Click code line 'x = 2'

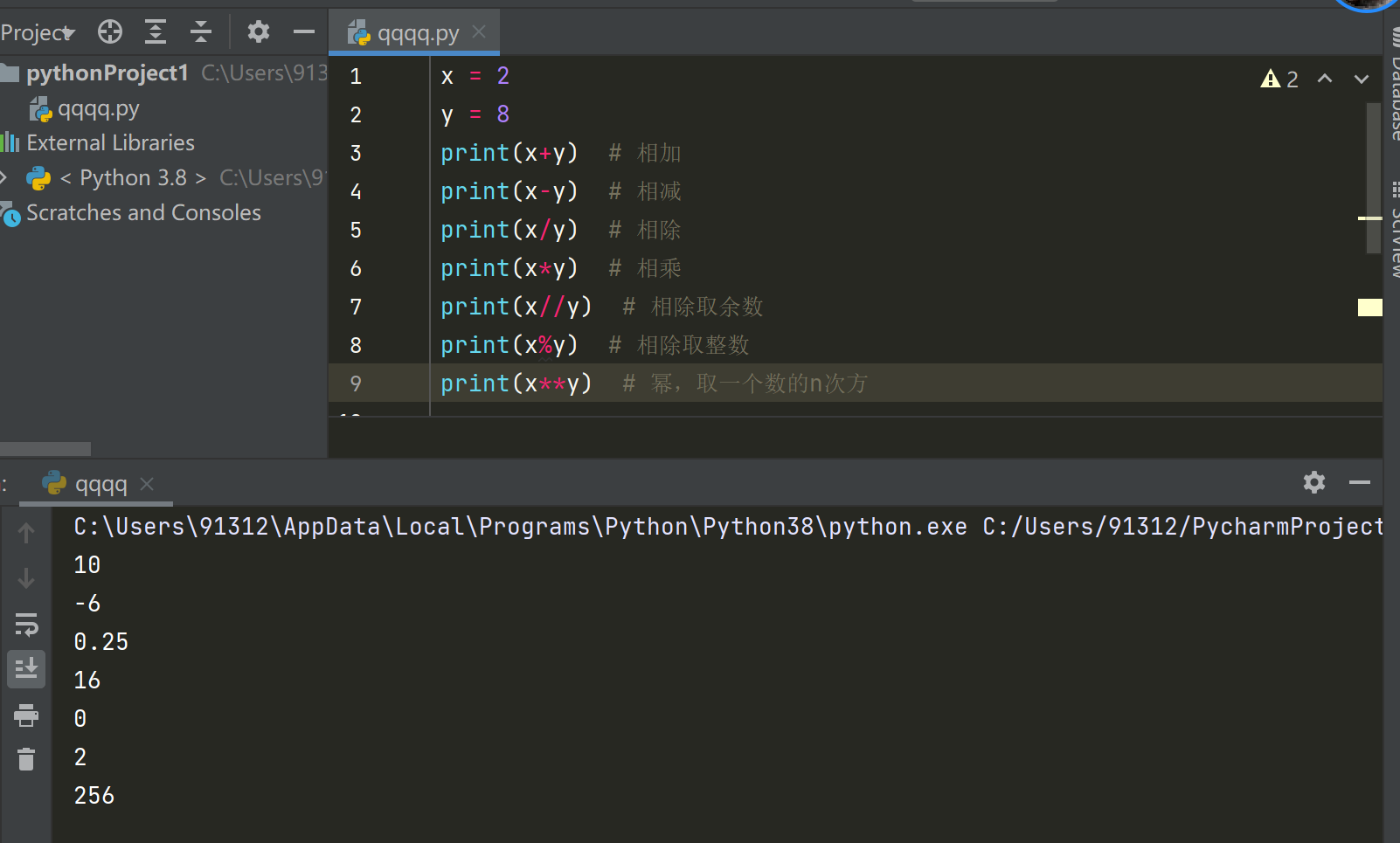[475, 77]
